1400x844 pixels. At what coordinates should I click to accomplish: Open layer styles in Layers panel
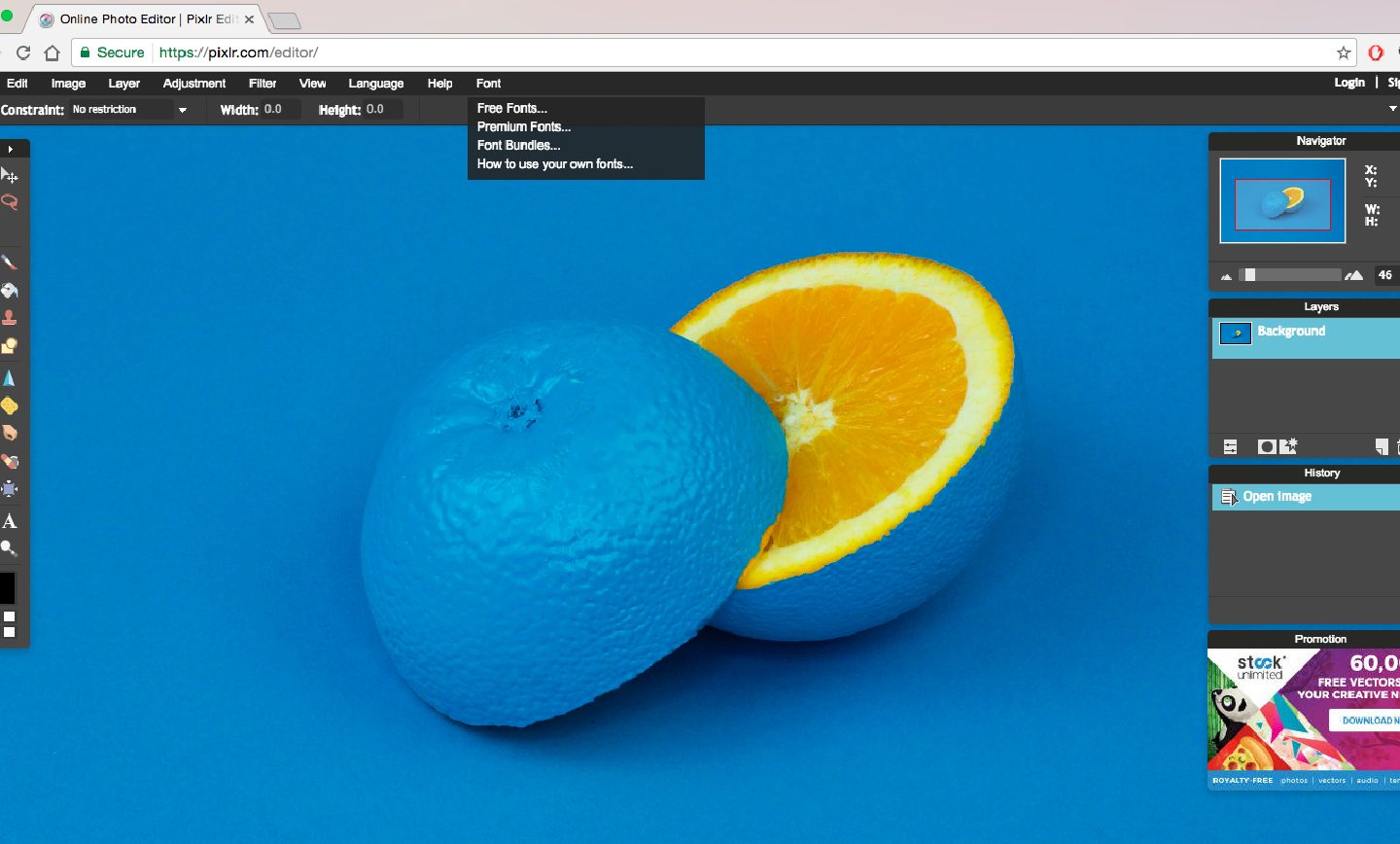1289,446
